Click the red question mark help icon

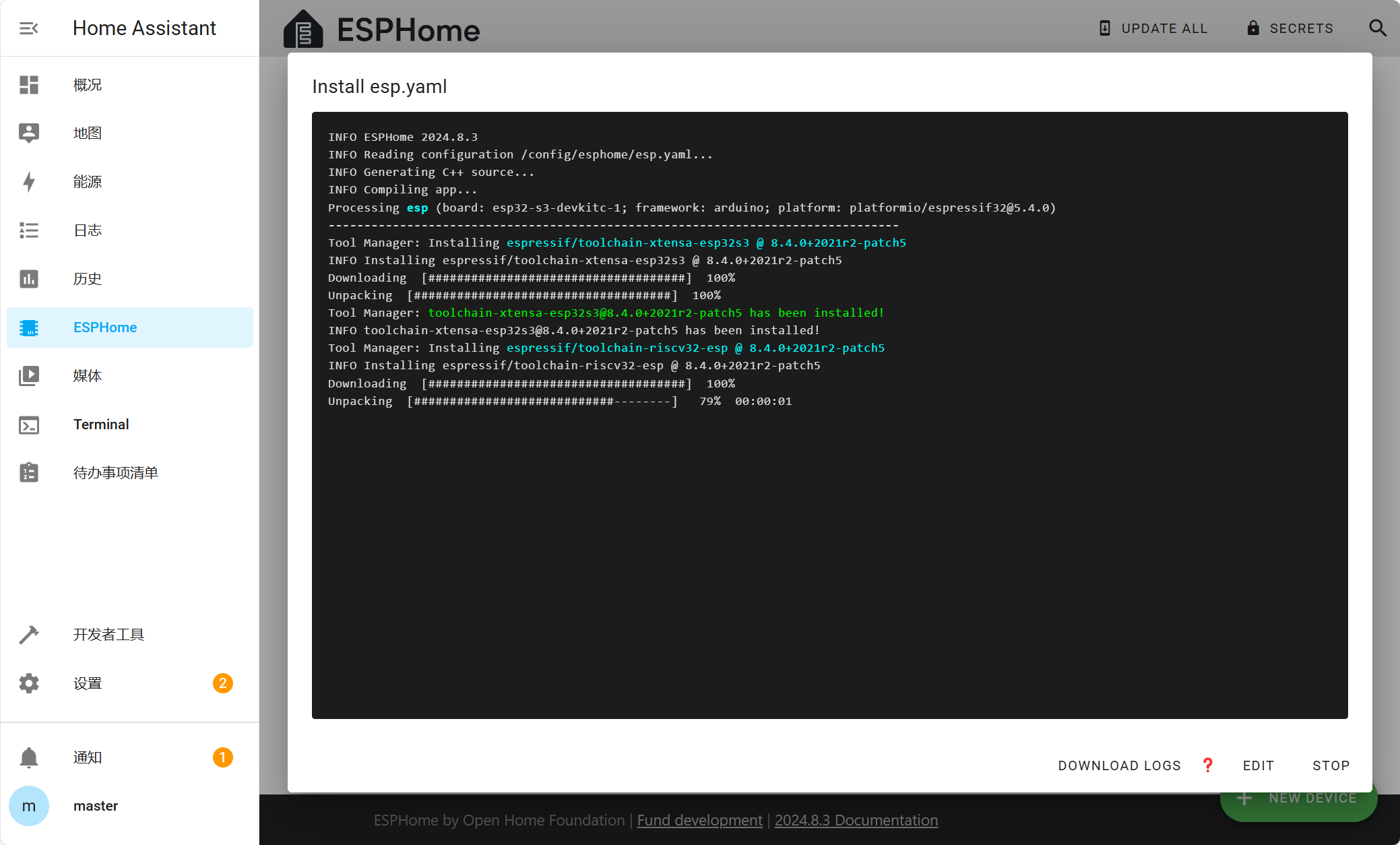pyautogui.click(x=1207, y=765)
